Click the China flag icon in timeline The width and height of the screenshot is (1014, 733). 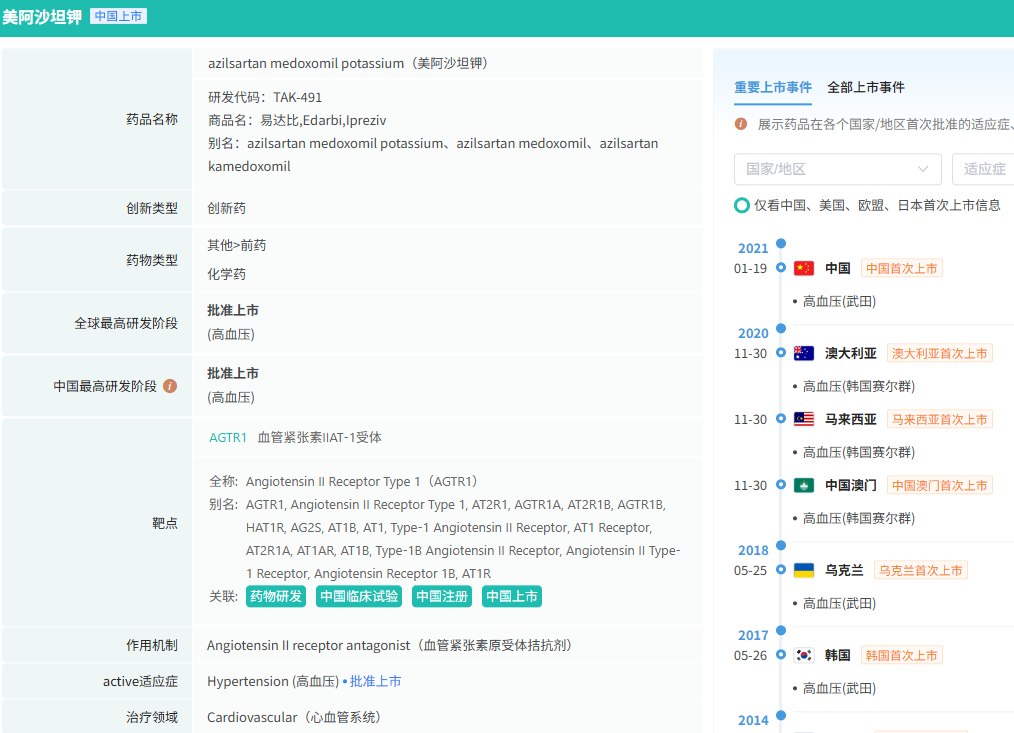pos(804,268)
